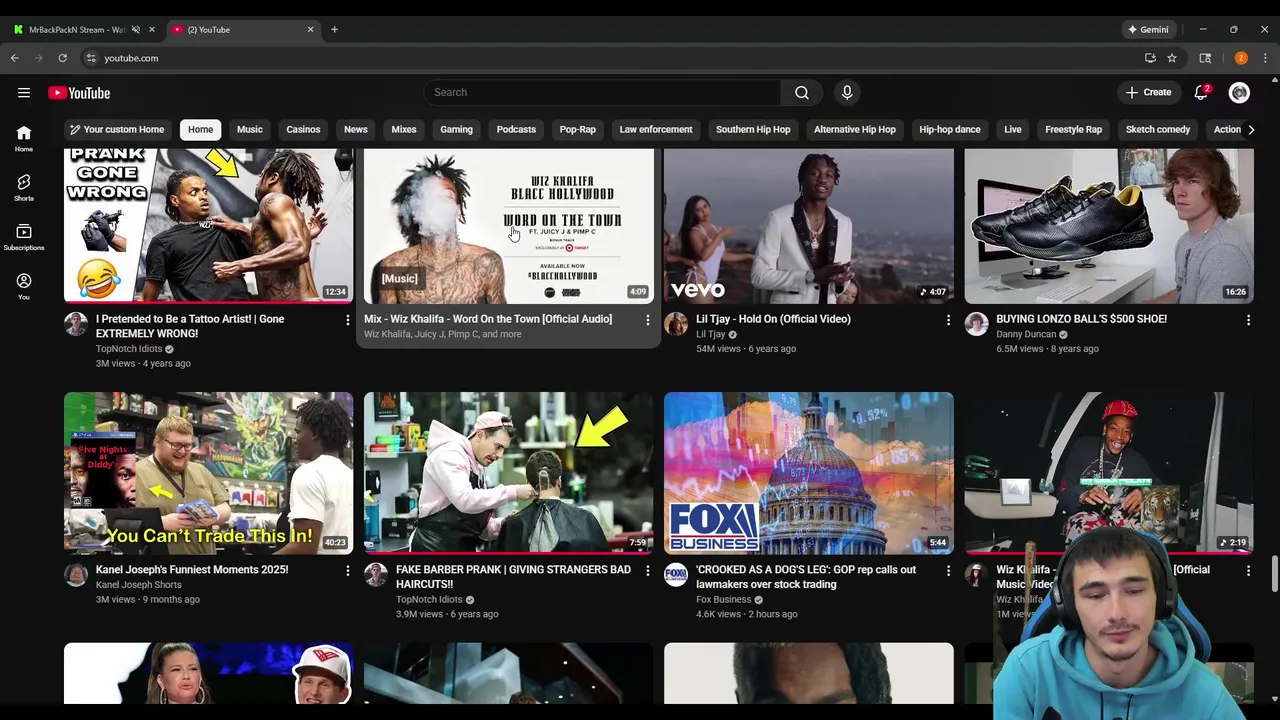1280x720 pixels.
Task: Bookmark this page with the star
Action: click(1172, 58)
